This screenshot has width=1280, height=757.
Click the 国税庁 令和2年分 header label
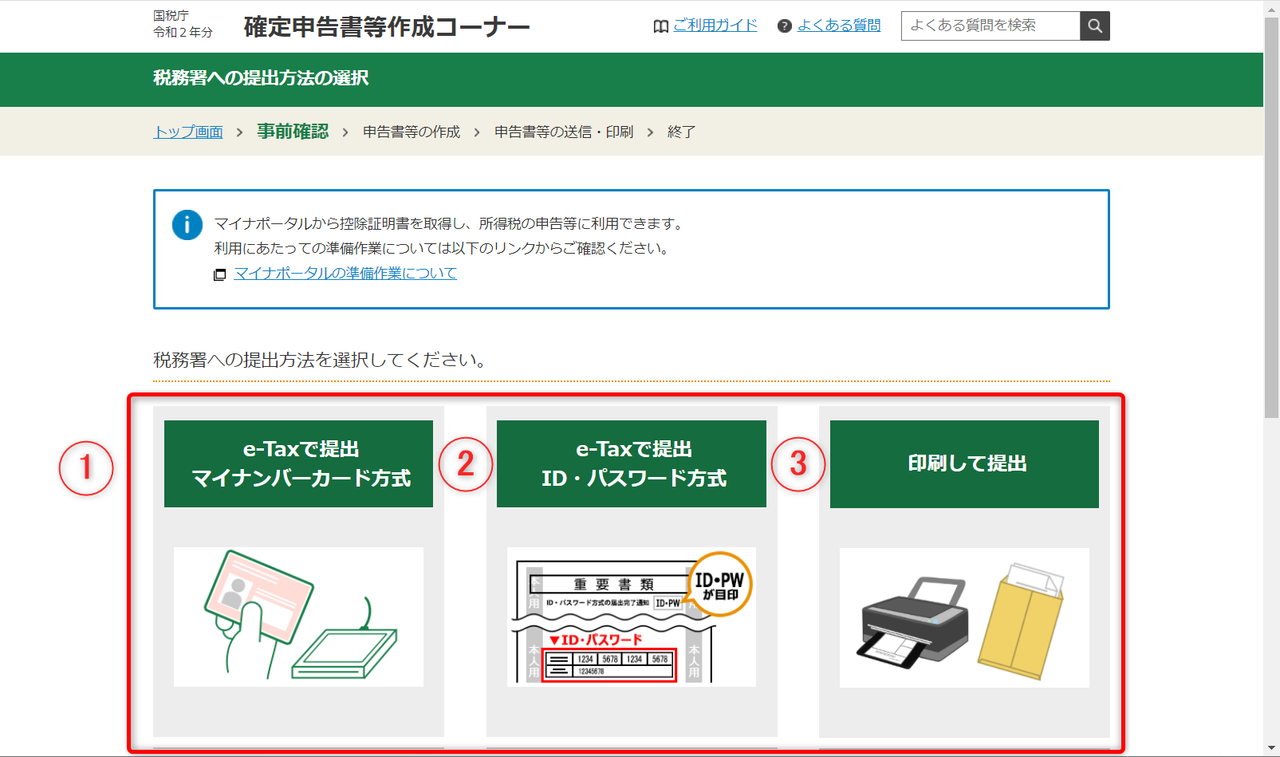pos(183,26)
